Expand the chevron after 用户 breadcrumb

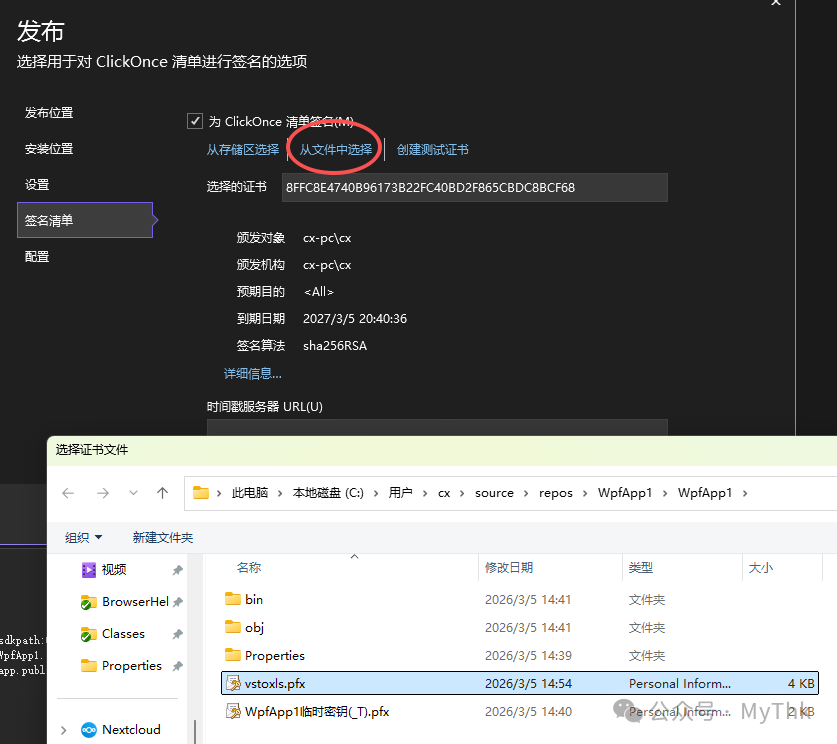pos(425,493)
